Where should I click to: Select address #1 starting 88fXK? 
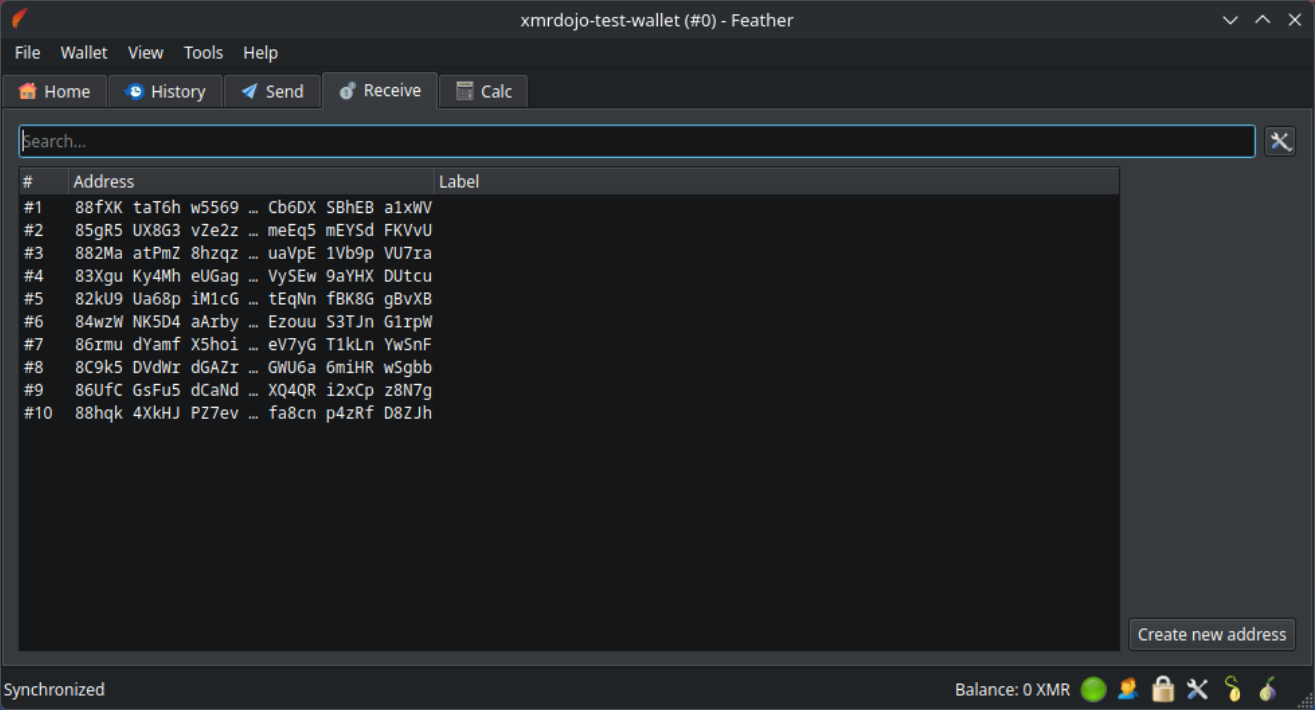(x=569, y=207)
